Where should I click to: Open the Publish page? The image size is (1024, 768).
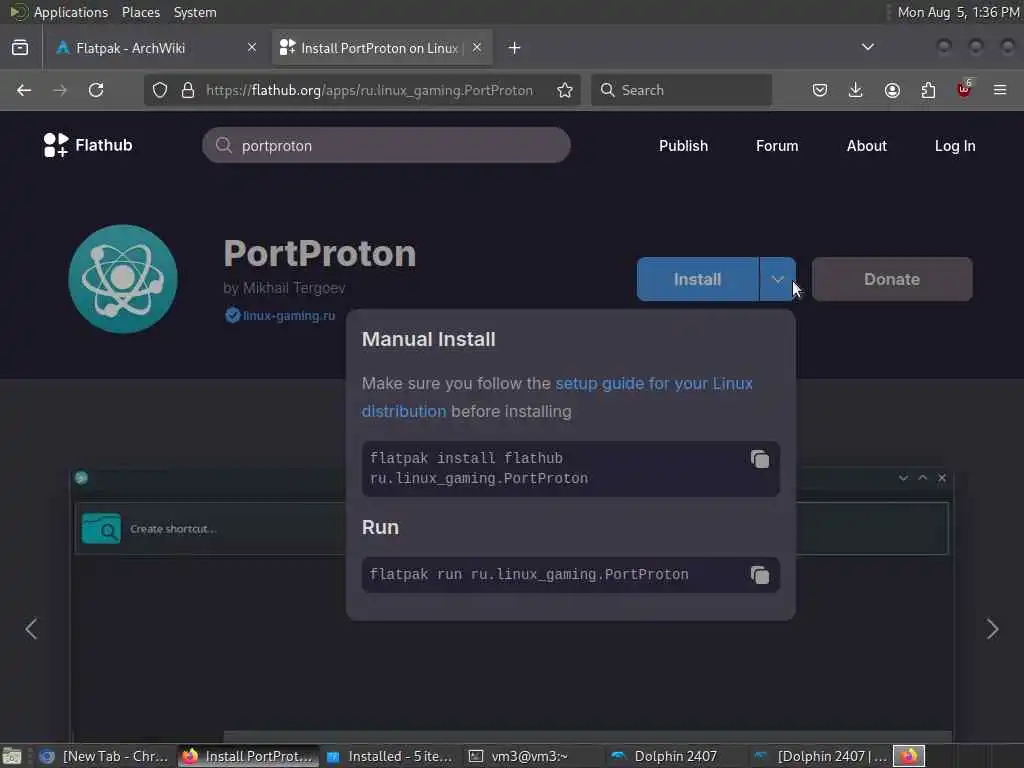click(683, 146)
